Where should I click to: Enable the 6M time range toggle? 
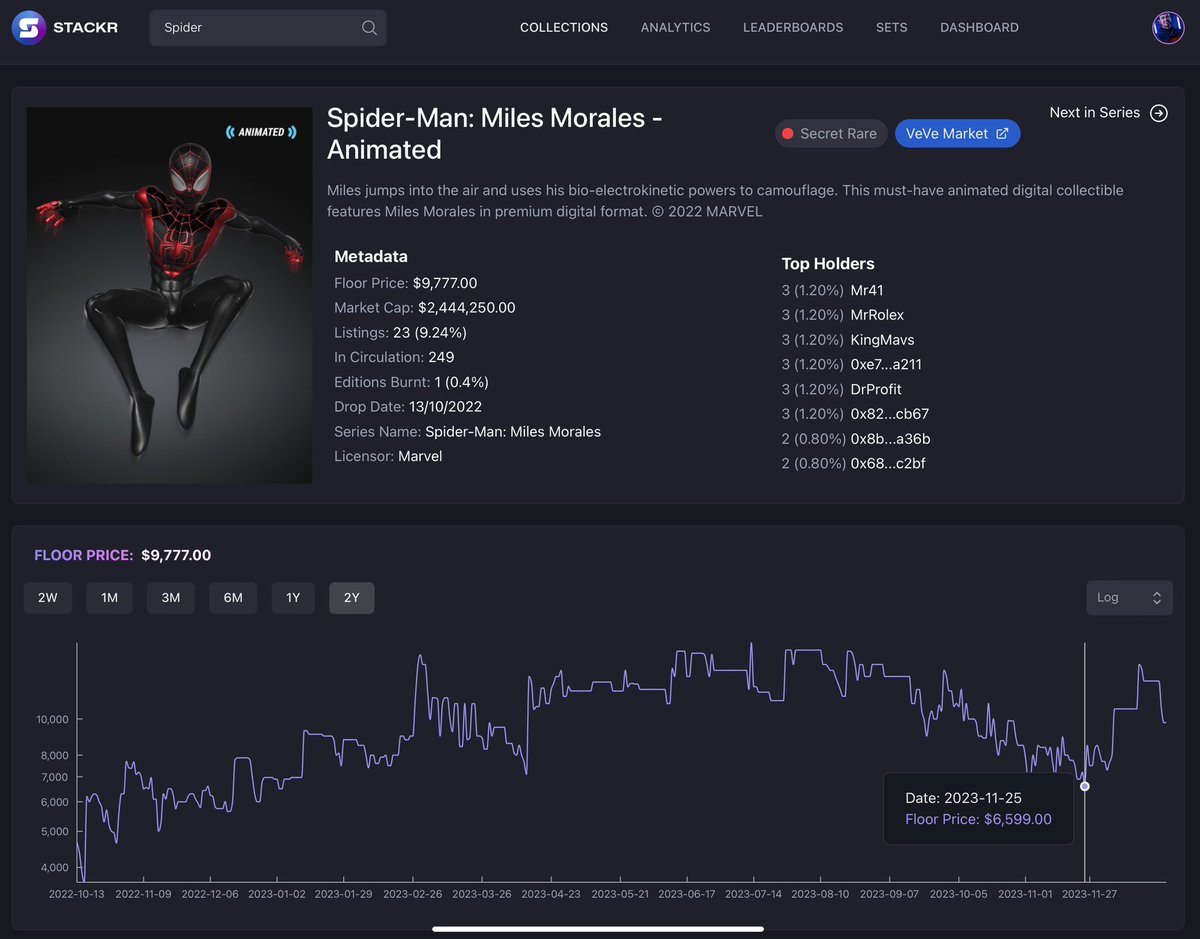[232, 597]
